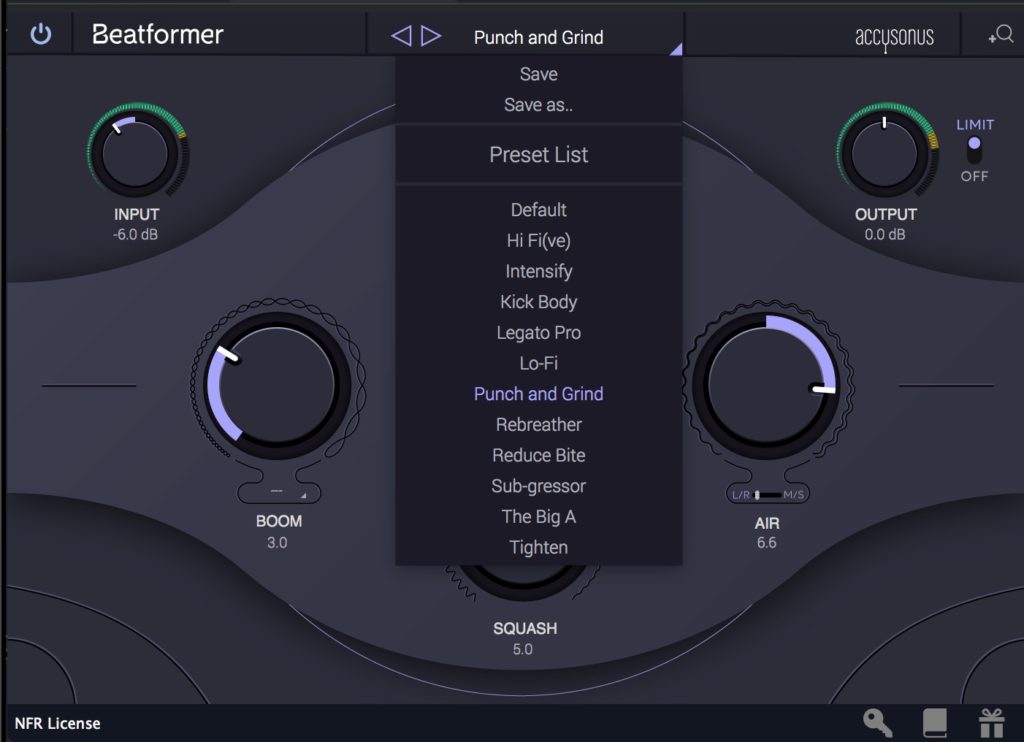
Task: Click the NFR License status text
Action: click(x=57, y=724)
